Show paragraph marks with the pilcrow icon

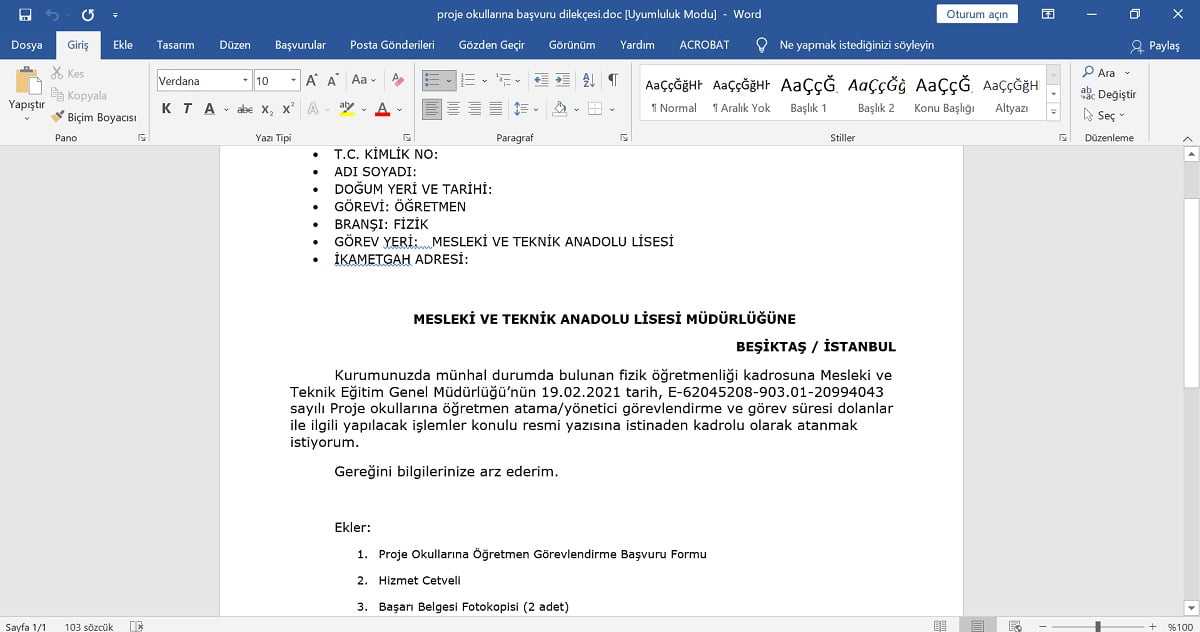pyautogui.click(x=613, y=80)
